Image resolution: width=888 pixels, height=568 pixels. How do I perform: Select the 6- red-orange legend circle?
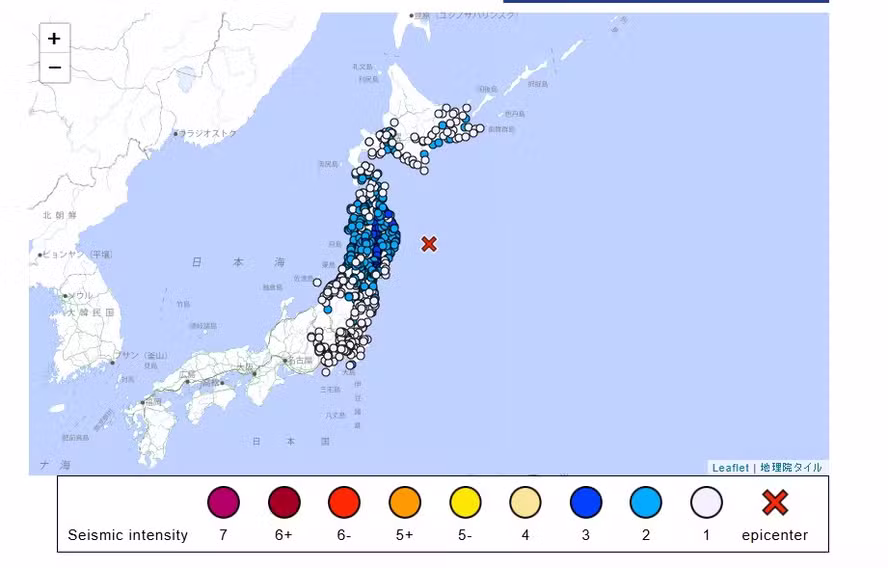(x=344, y=502)
